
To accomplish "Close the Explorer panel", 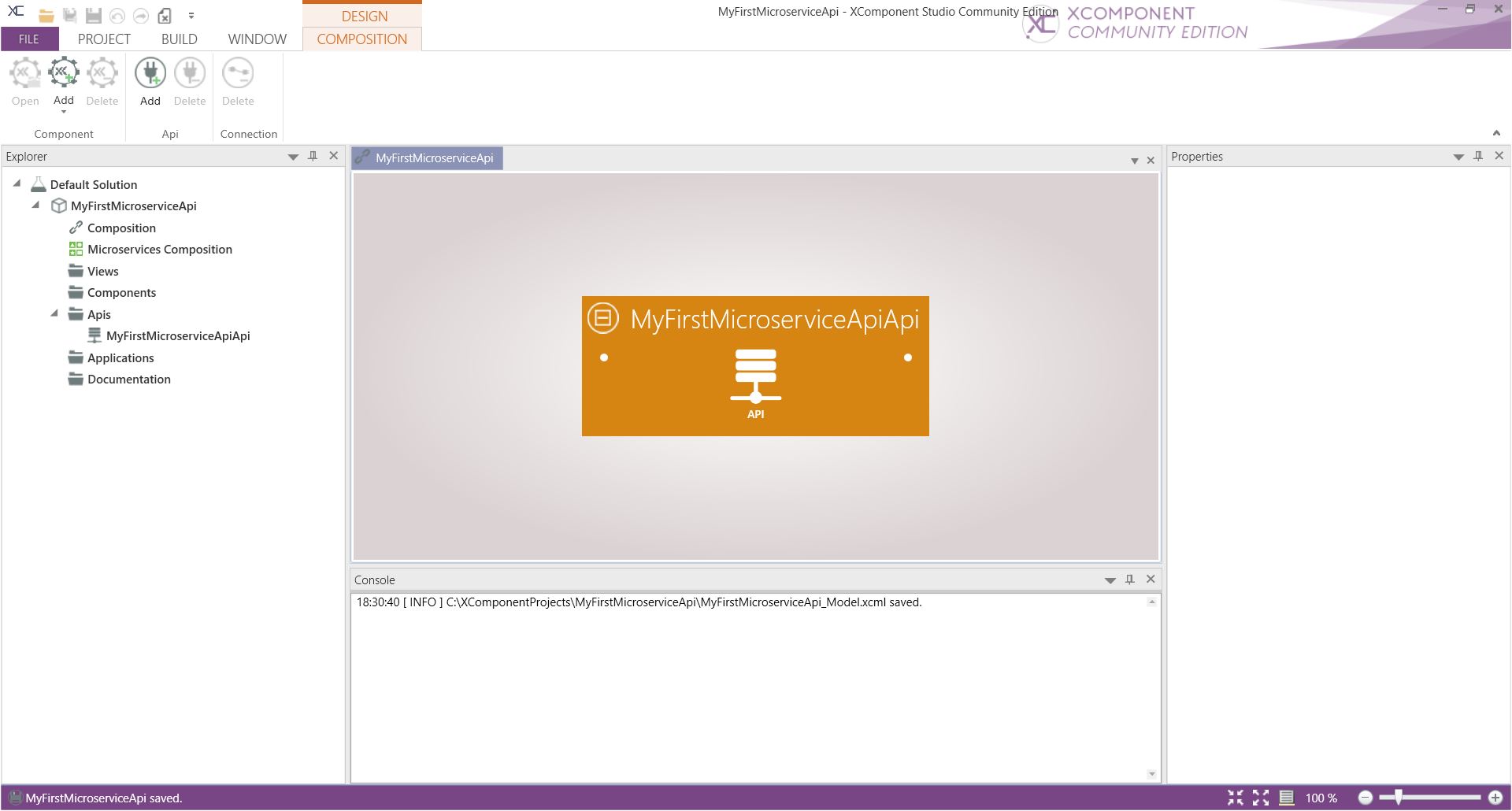I will 334,156.
